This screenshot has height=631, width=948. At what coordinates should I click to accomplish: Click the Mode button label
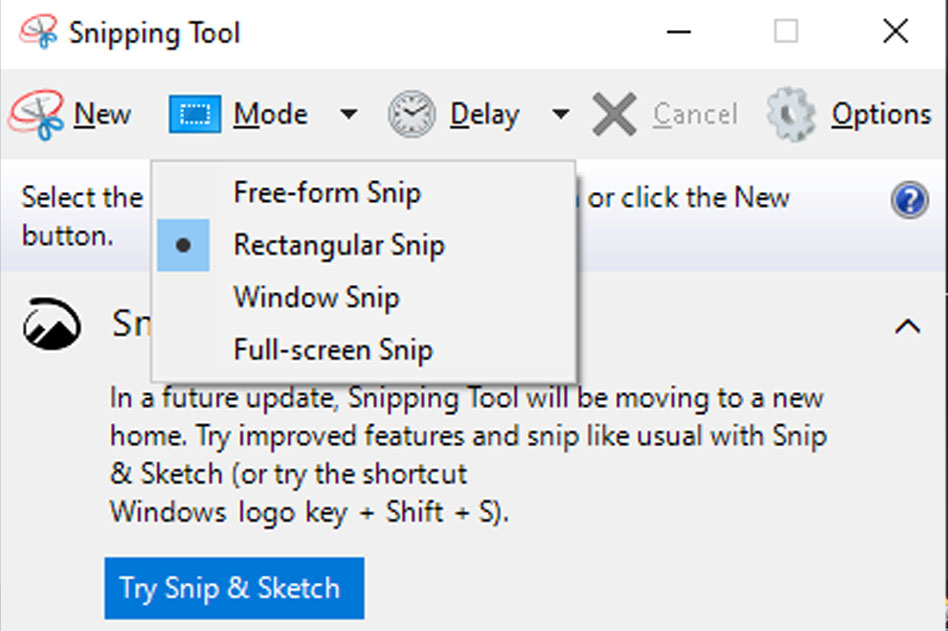point(271,114)
